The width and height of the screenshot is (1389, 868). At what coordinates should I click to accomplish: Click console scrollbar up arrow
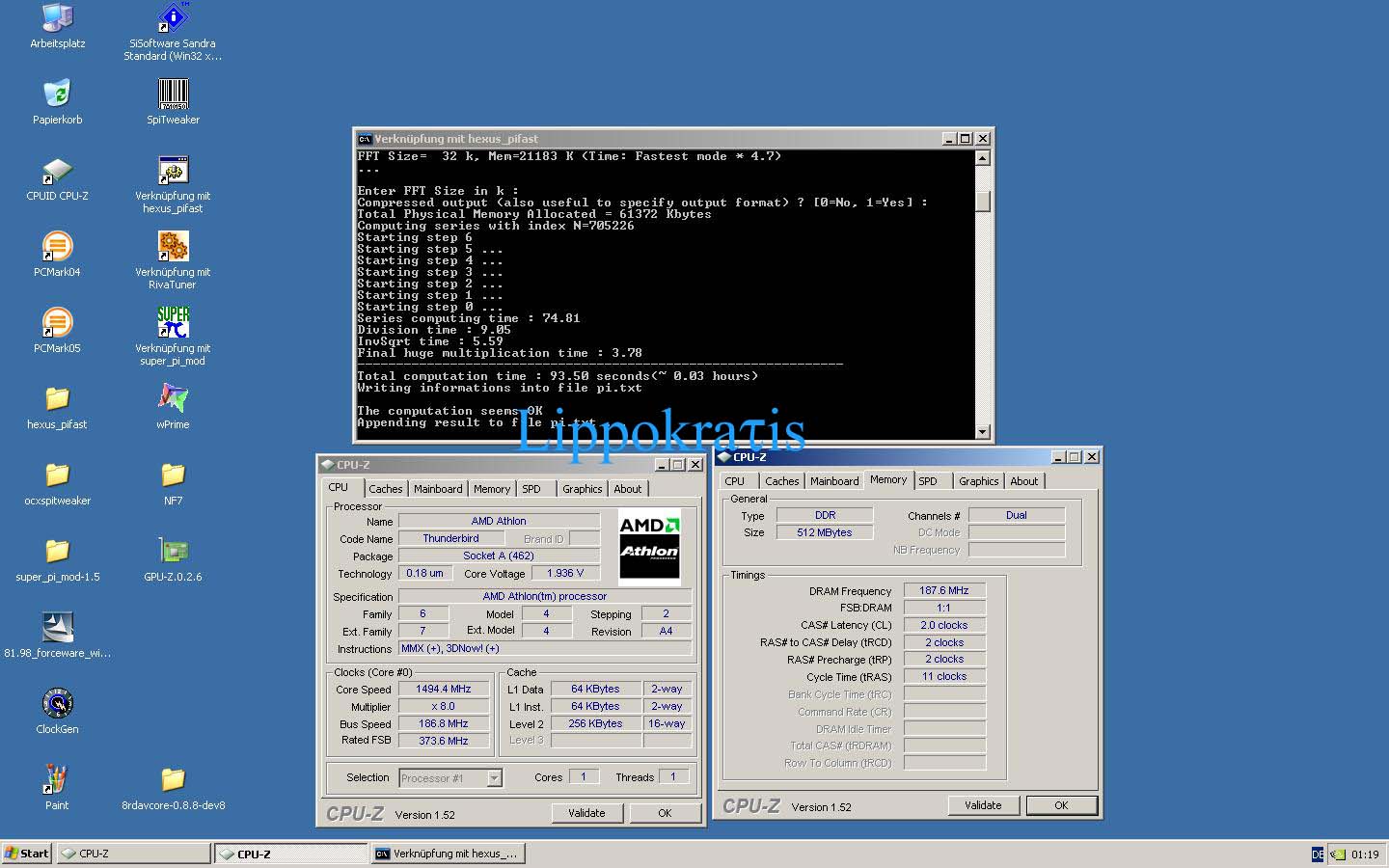983,158
